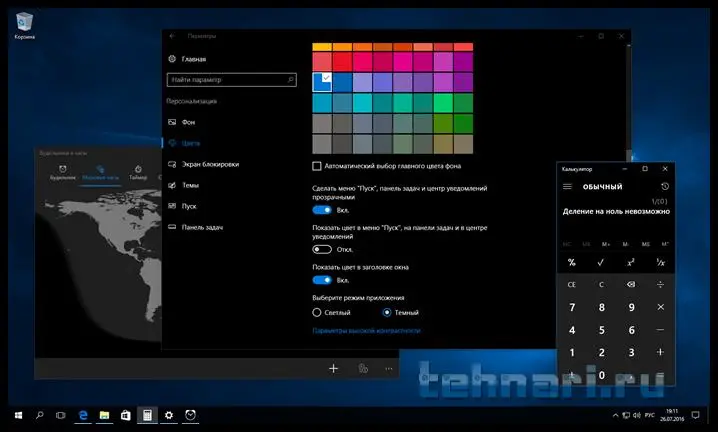Switch to the Таймер tab in Alarms app
Image resolution: width=718 pixels, height=432 pixels.
[138, 174]
